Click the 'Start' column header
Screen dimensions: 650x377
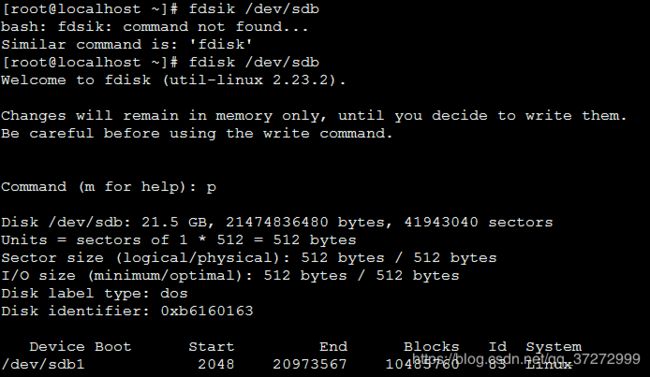211,347
